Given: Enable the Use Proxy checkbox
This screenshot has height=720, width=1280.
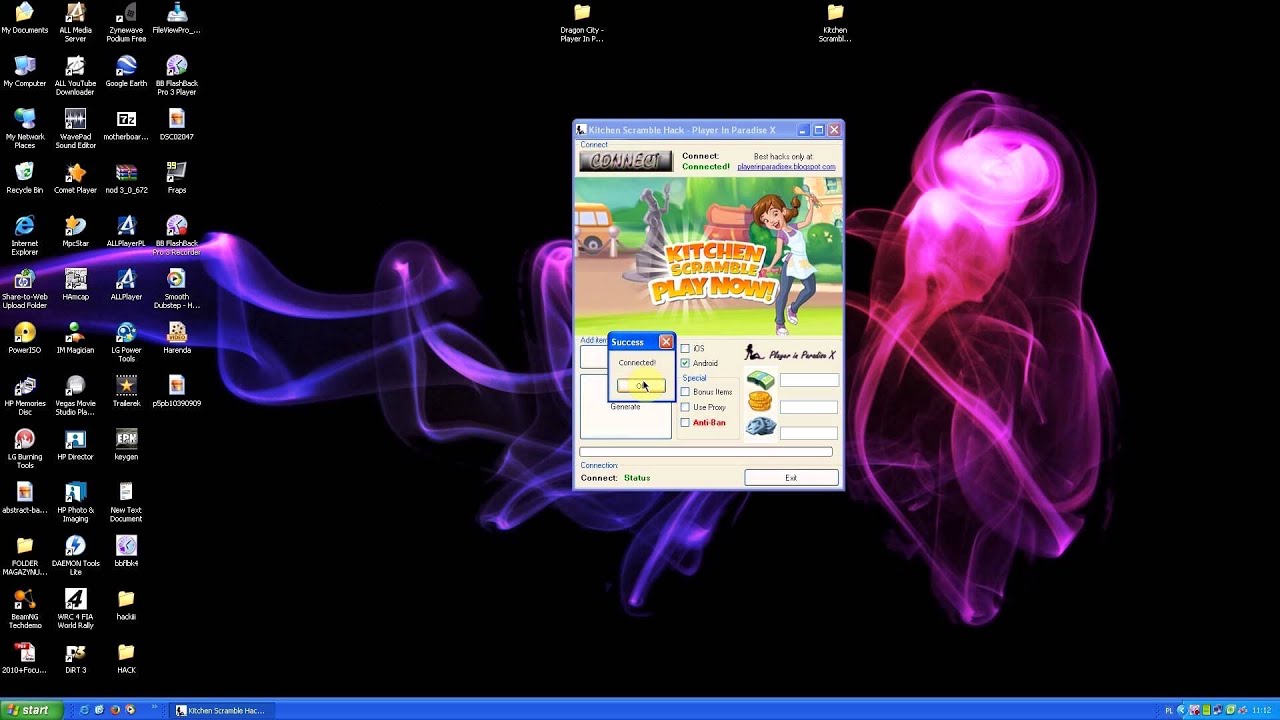Looking at the screenshot, I should (x=685, y=407).
